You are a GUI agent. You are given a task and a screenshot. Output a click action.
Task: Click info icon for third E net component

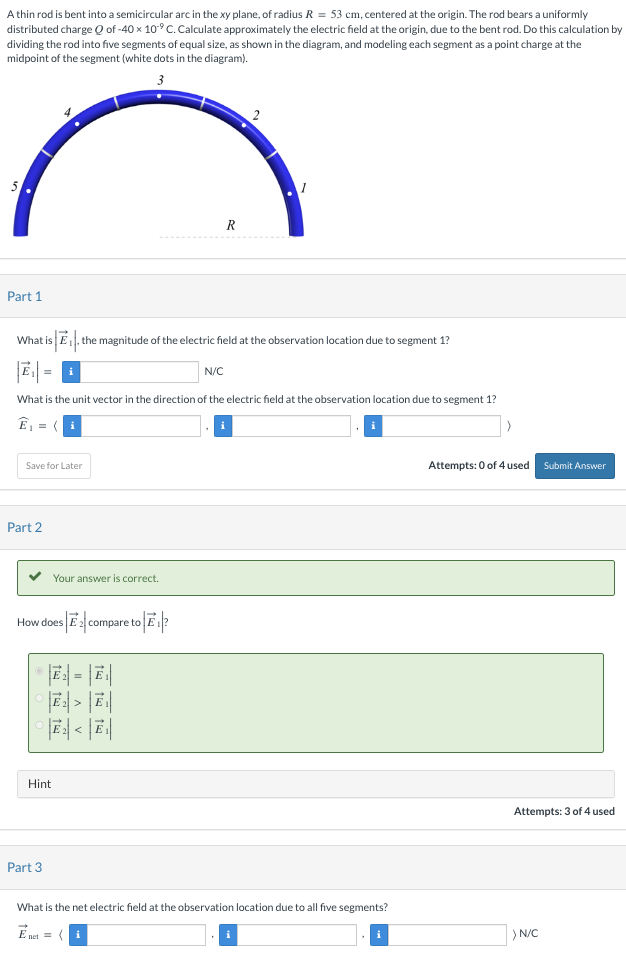click(378, 934)
